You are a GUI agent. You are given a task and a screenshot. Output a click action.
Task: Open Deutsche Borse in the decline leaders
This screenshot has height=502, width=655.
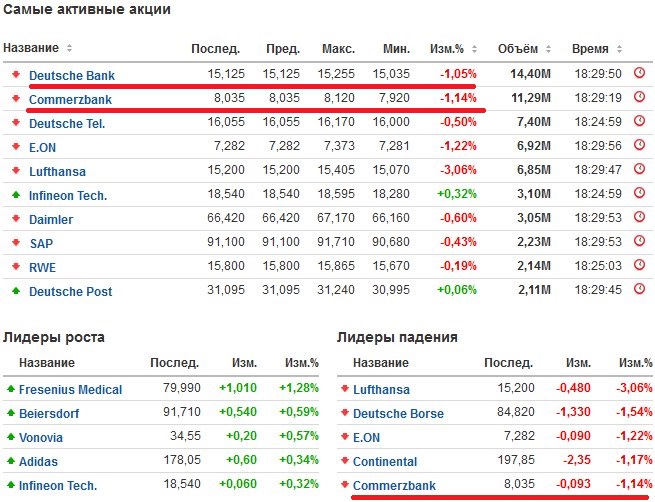(398, 413)
